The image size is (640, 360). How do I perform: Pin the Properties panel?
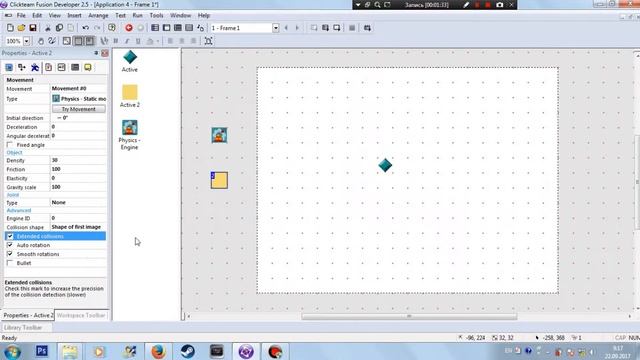[x=96, y=53]
